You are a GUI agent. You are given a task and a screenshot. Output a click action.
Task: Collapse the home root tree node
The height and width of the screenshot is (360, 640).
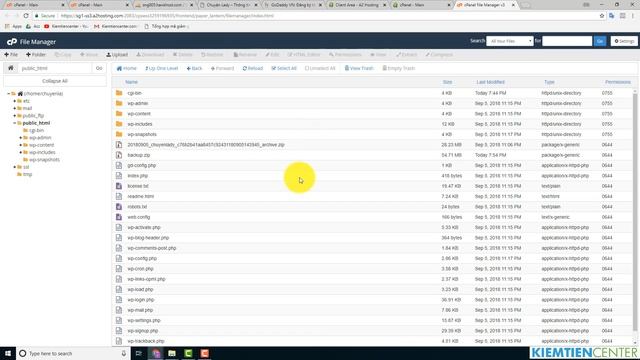click(x=9, y=93)
